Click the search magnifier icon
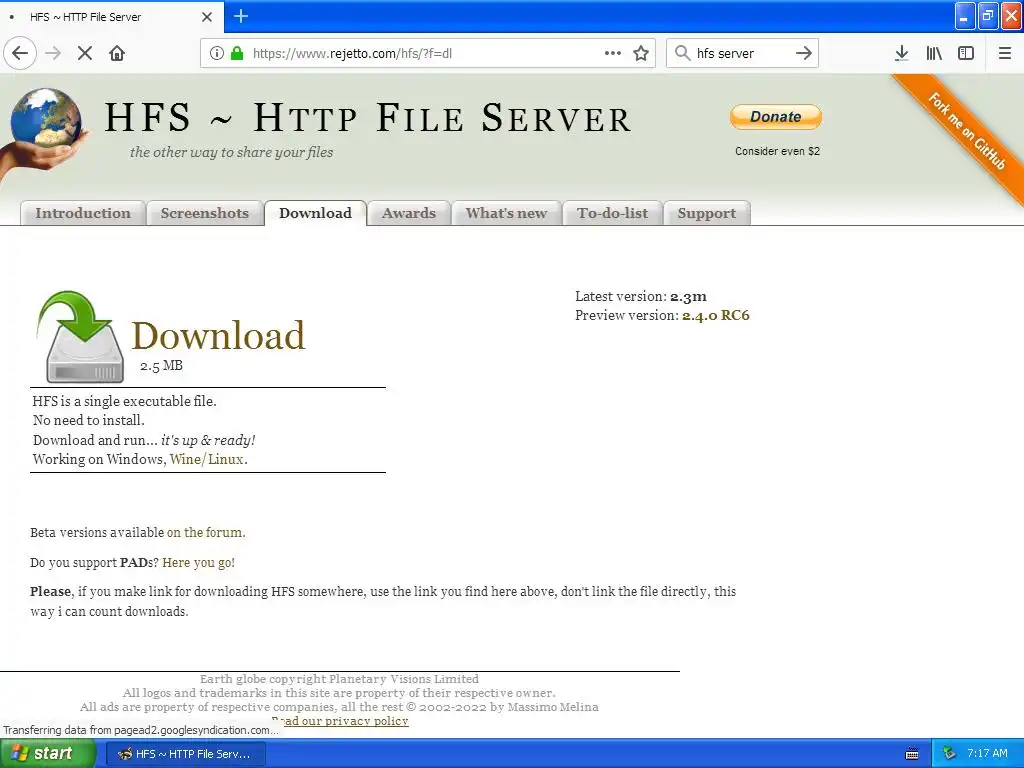 click(682, 53)
